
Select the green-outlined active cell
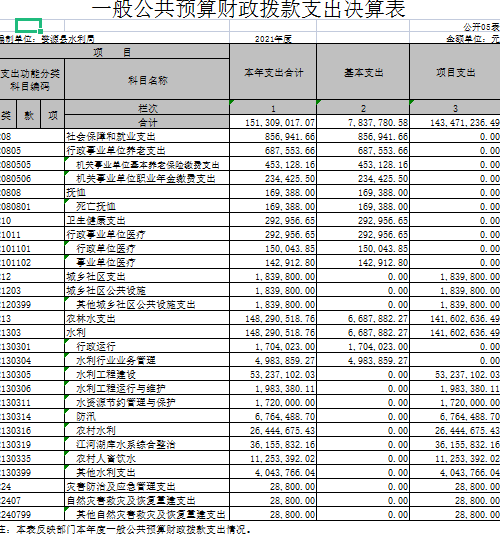[29, 26]
